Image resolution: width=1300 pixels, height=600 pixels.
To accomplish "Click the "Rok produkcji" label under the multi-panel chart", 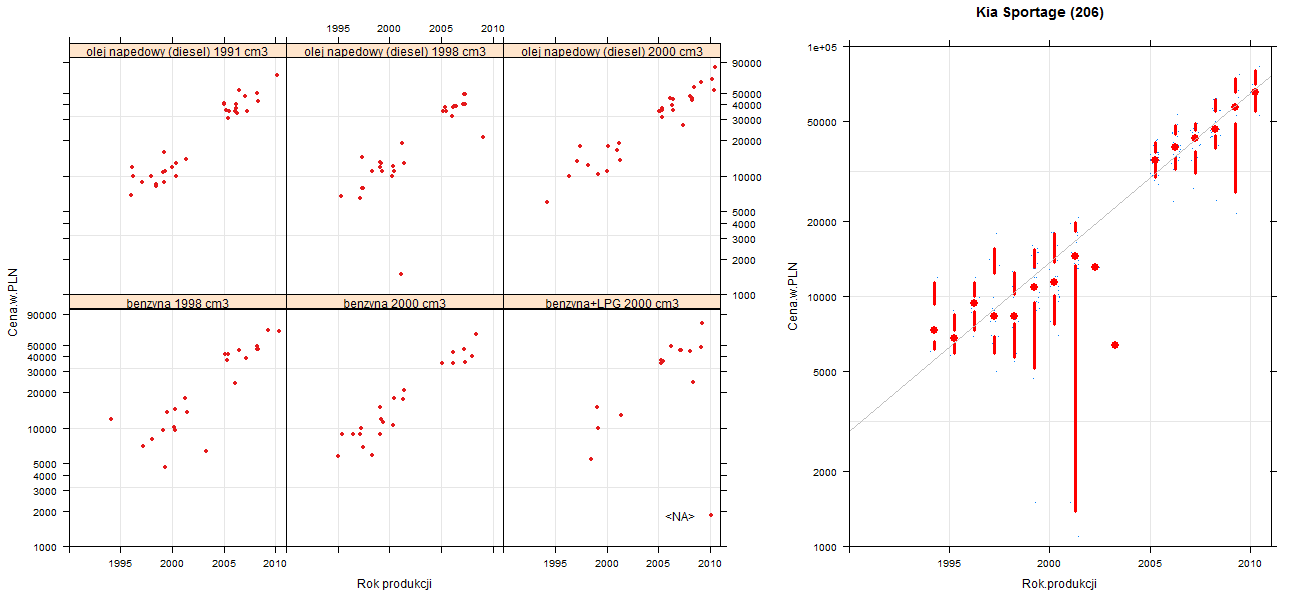I will click(x=394, y=584).
